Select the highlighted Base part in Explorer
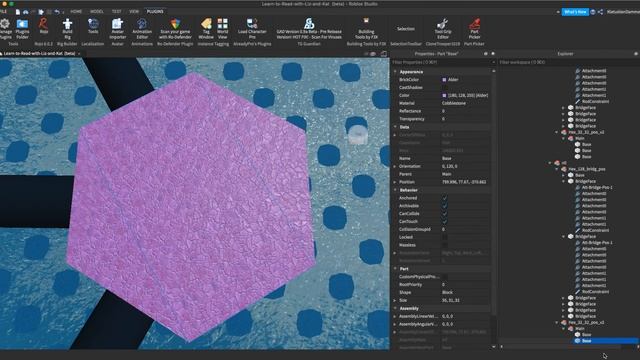Viewport: 640px width, 360px height. 586,341
